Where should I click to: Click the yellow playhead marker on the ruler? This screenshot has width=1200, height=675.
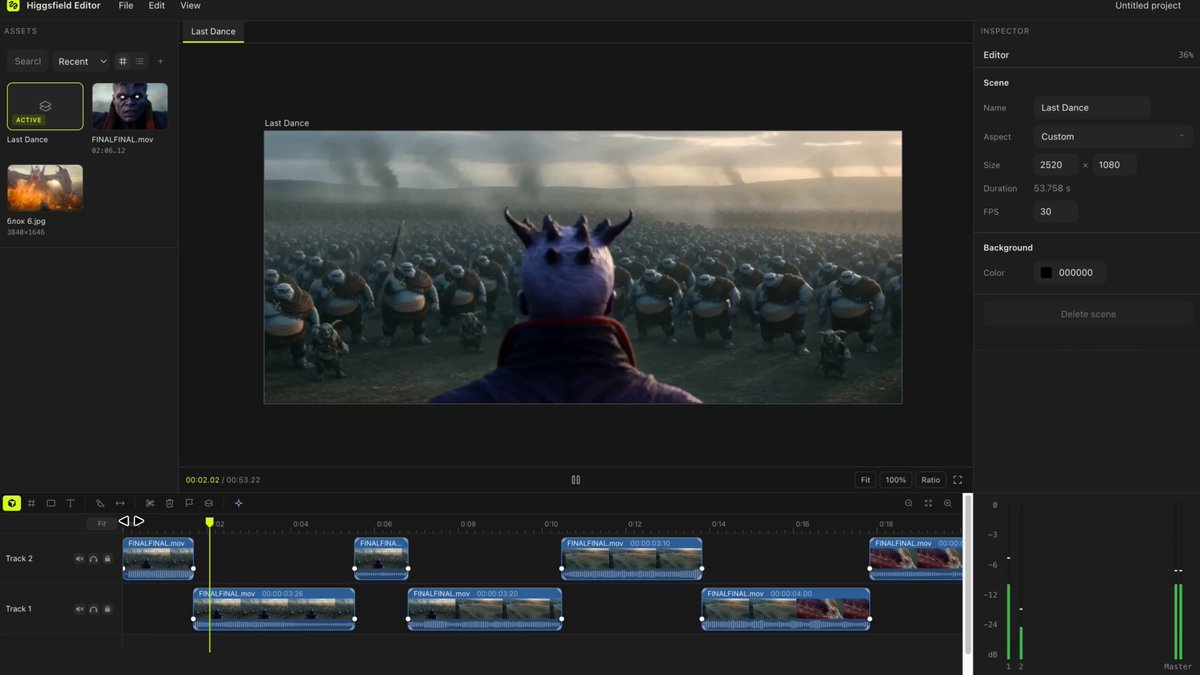tap(209, 522)
